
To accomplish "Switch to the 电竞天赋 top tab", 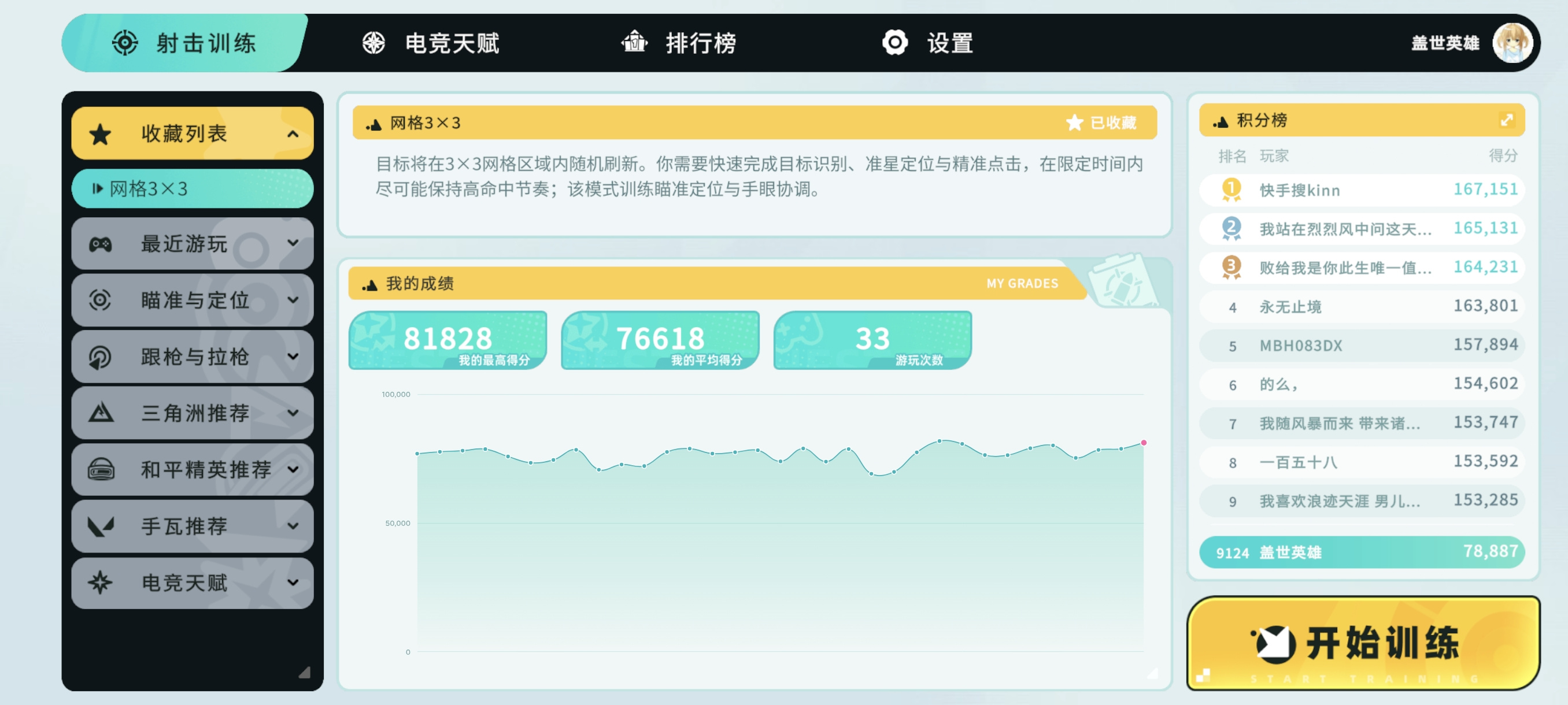I will [430, 43].
